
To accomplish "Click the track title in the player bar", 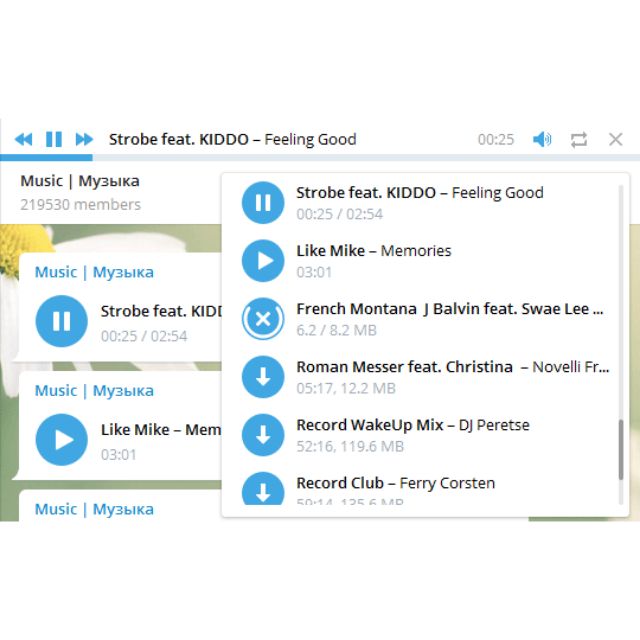I will (x=232, y=140).
